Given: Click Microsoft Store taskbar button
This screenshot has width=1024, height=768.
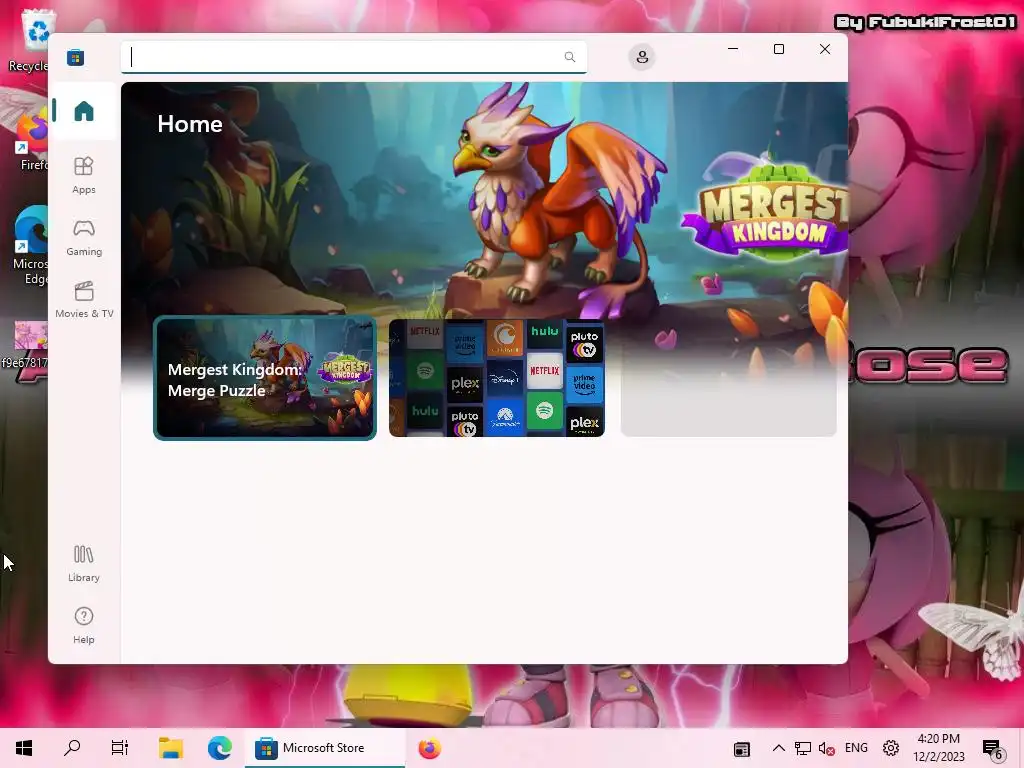Looking at the screenshot, I should click(x=325, y=748).
